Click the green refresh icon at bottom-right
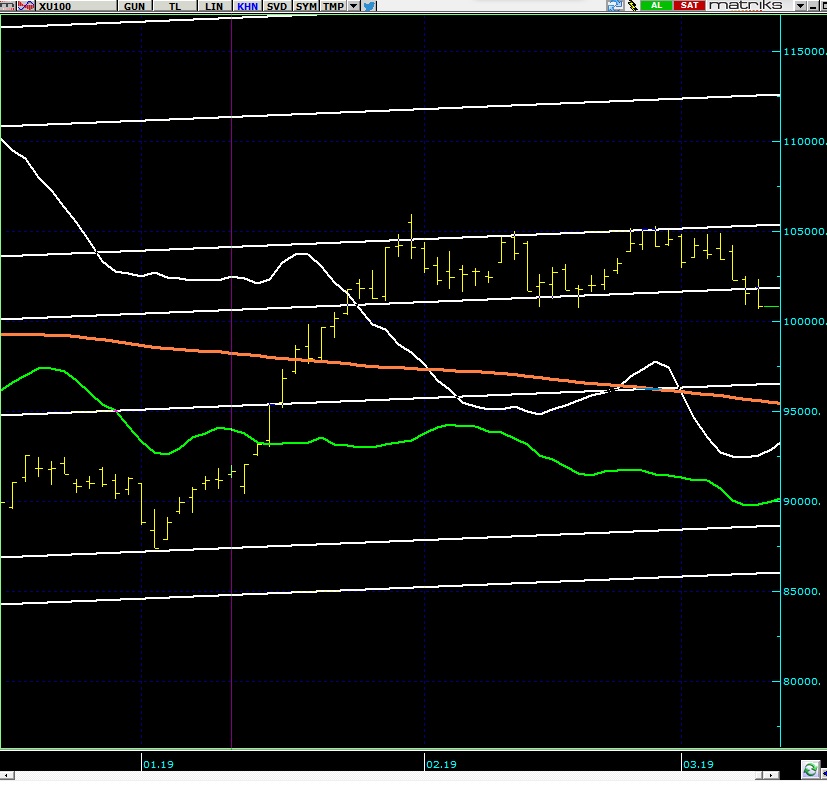 click(810, 769)
